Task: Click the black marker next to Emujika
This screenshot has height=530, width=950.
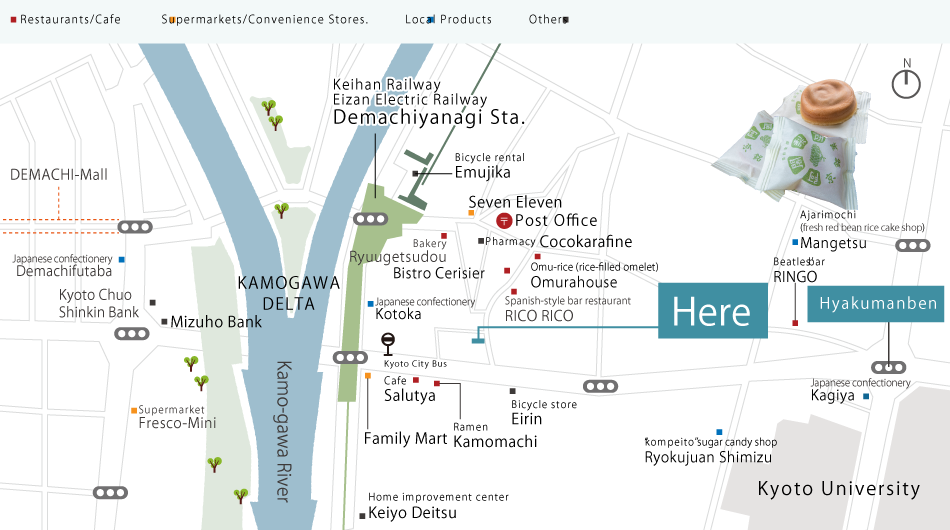Action: pos(415,174)
